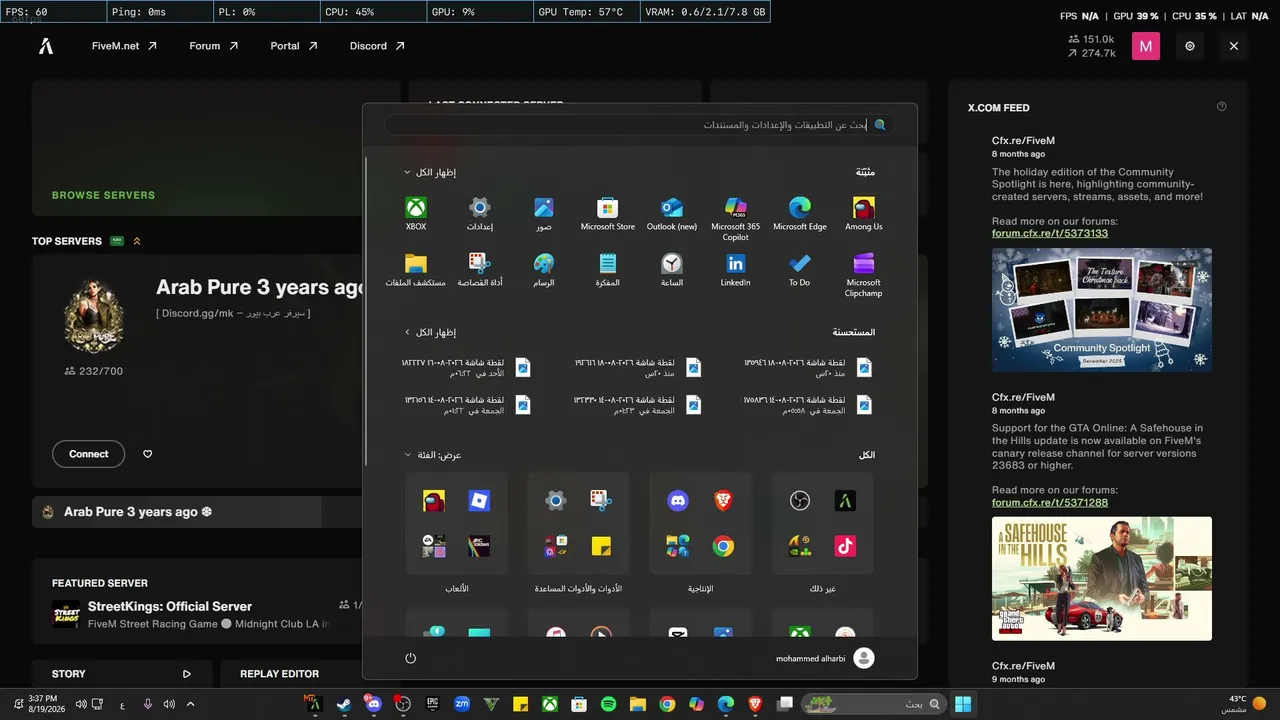Open File Explorer (مستكشف الملفات) pinned app
The image size is (1280, 720).
coord(416,270)
